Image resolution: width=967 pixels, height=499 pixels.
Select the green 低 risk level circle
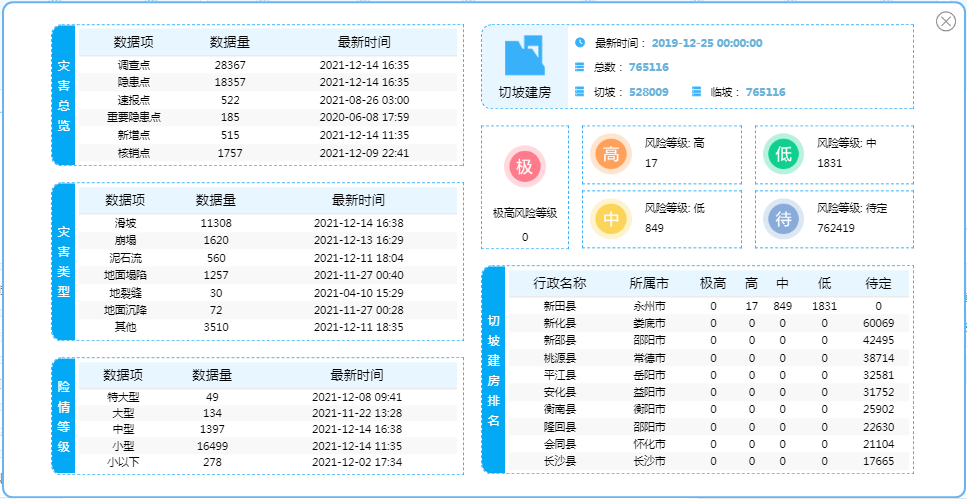(784, 154)
